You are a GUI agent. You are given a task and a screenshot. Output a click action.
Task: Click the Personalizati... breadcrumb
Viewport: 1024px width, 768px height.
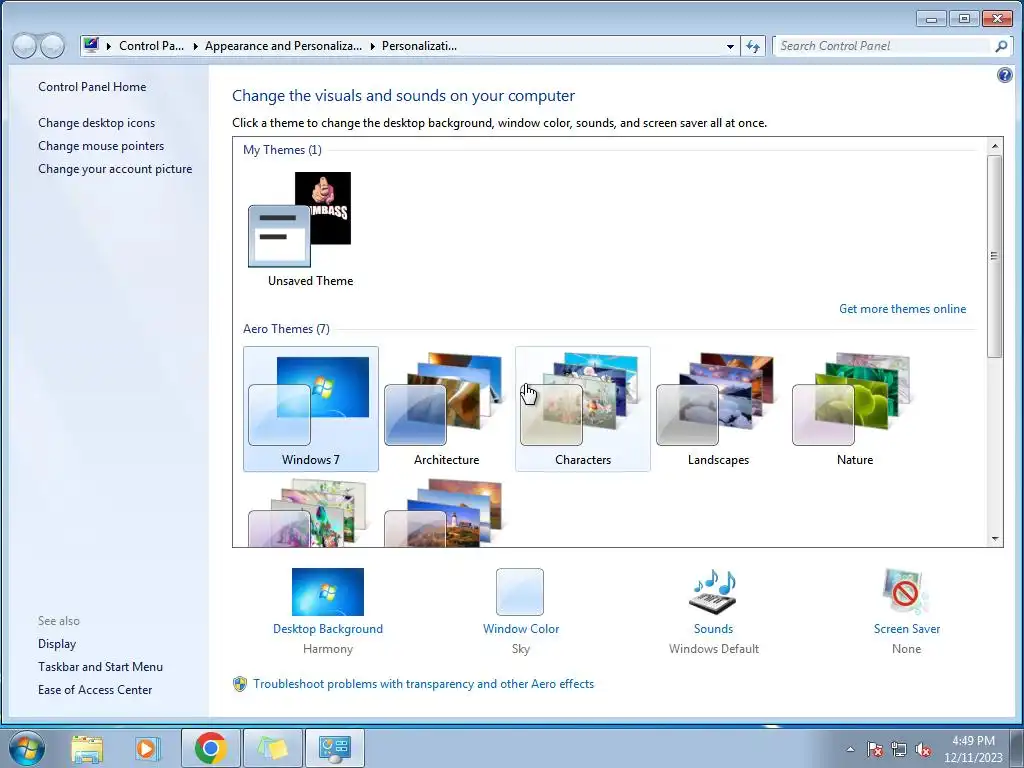coord(419,46)
